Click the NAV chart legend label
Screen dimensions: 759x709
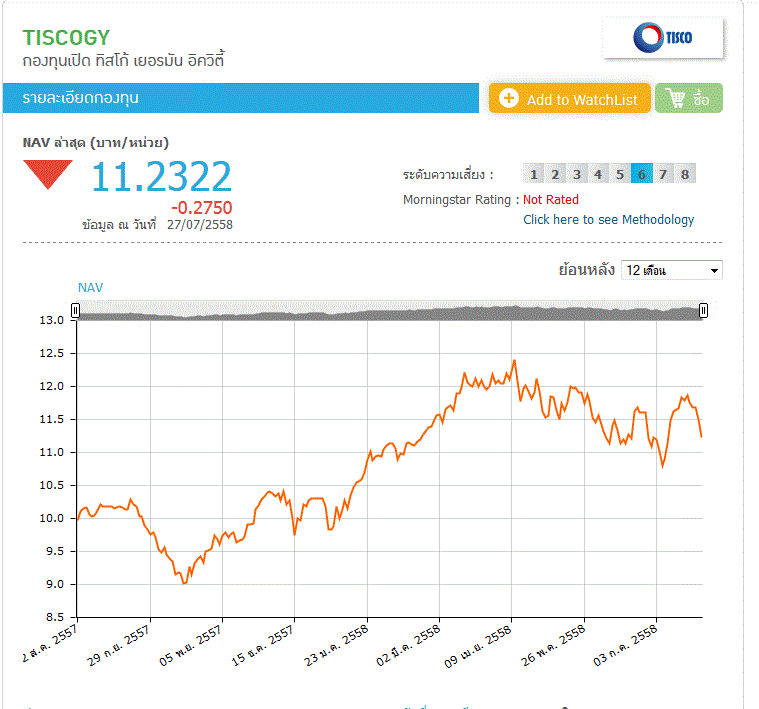pyautogui.click(x=91, y=287)
